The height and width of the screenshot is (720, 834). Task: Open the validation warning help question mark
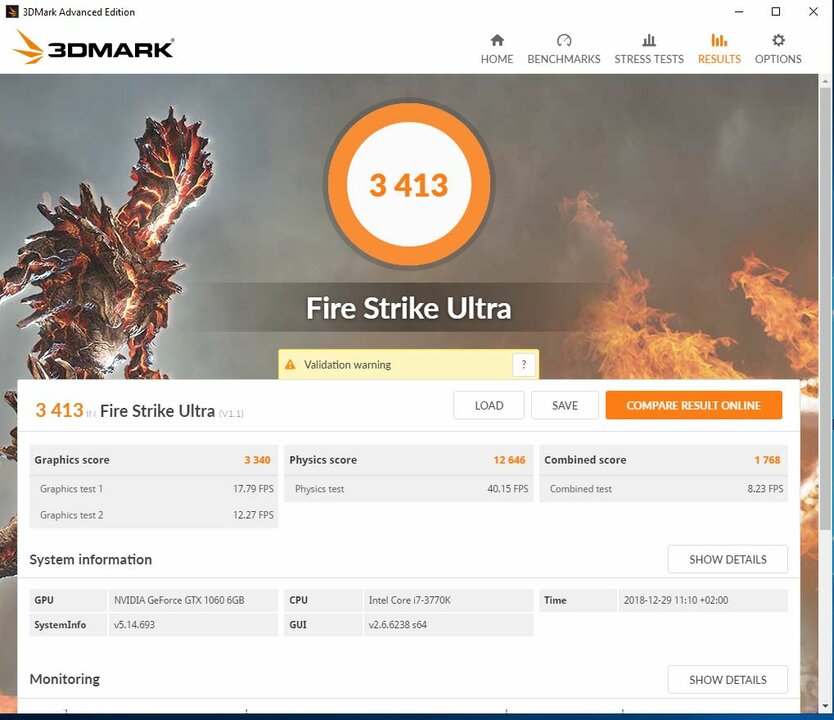[x=524, y=365]
